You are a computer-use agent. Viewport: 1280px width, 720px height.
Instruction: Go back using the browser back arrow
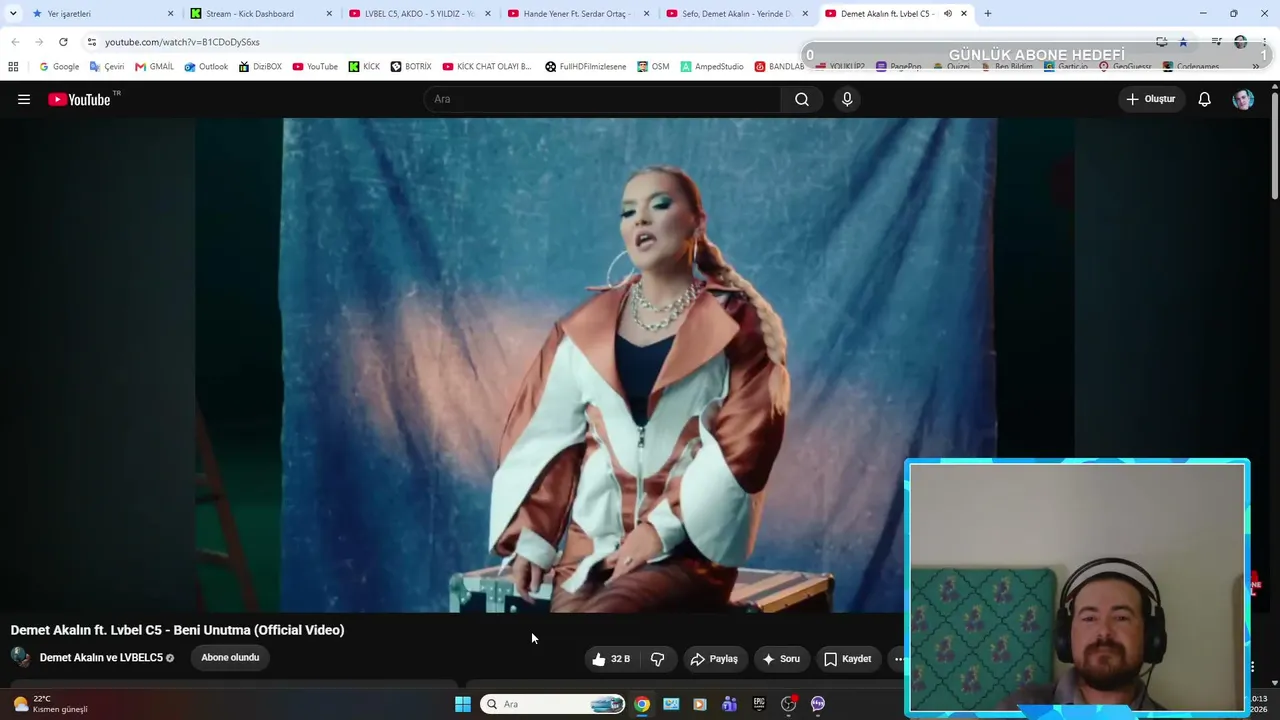[15, 42]
